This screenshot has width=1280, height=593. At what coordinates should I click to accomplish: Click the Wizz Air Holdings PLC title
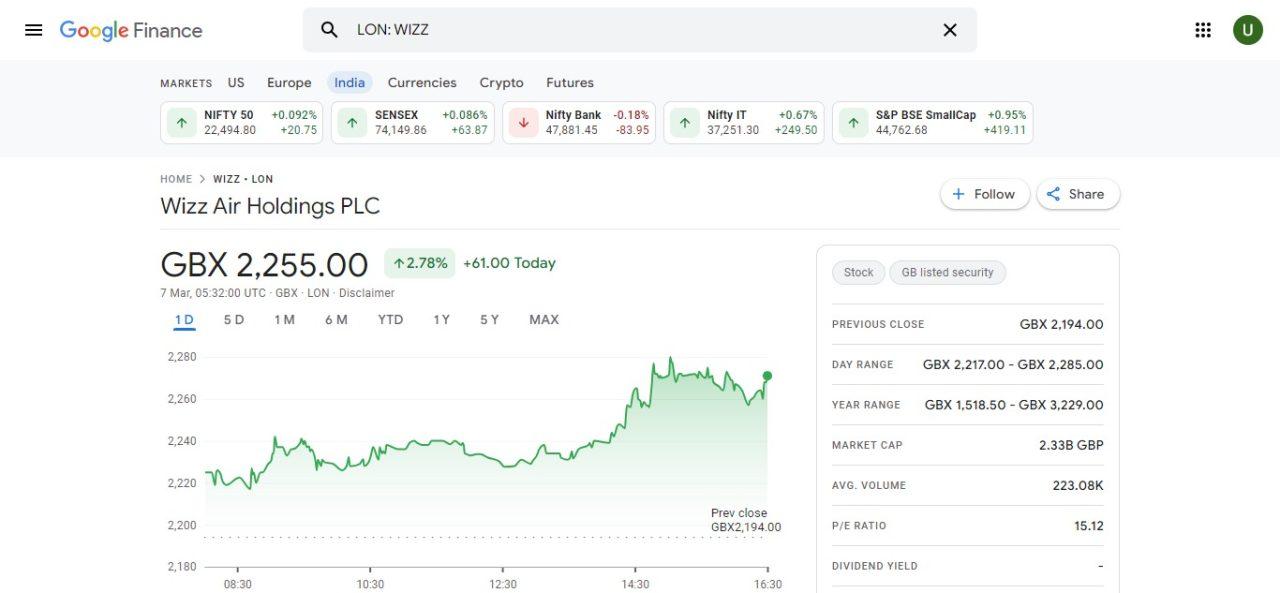point(270,206)
